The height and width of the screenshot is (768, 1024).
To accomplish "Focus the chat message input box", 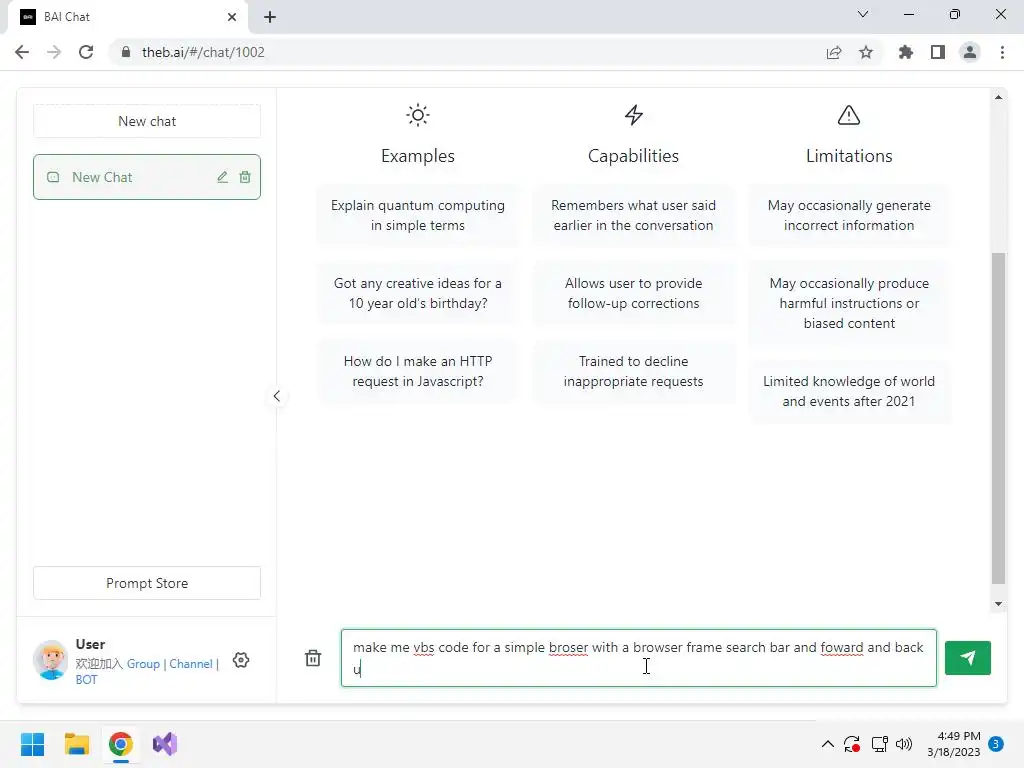I will tap(639, 658).
